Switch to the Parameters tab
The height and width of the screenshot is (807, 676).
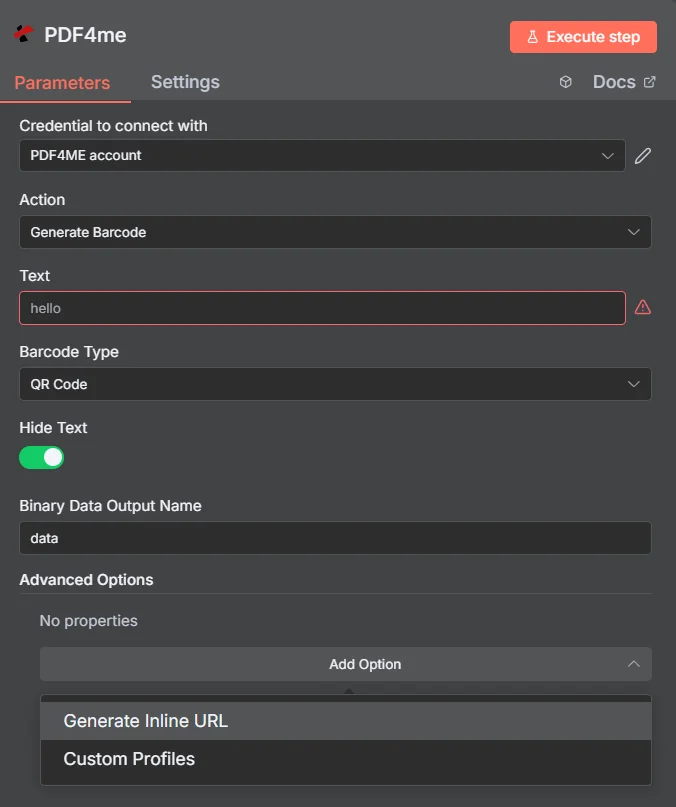coord(62,83)
